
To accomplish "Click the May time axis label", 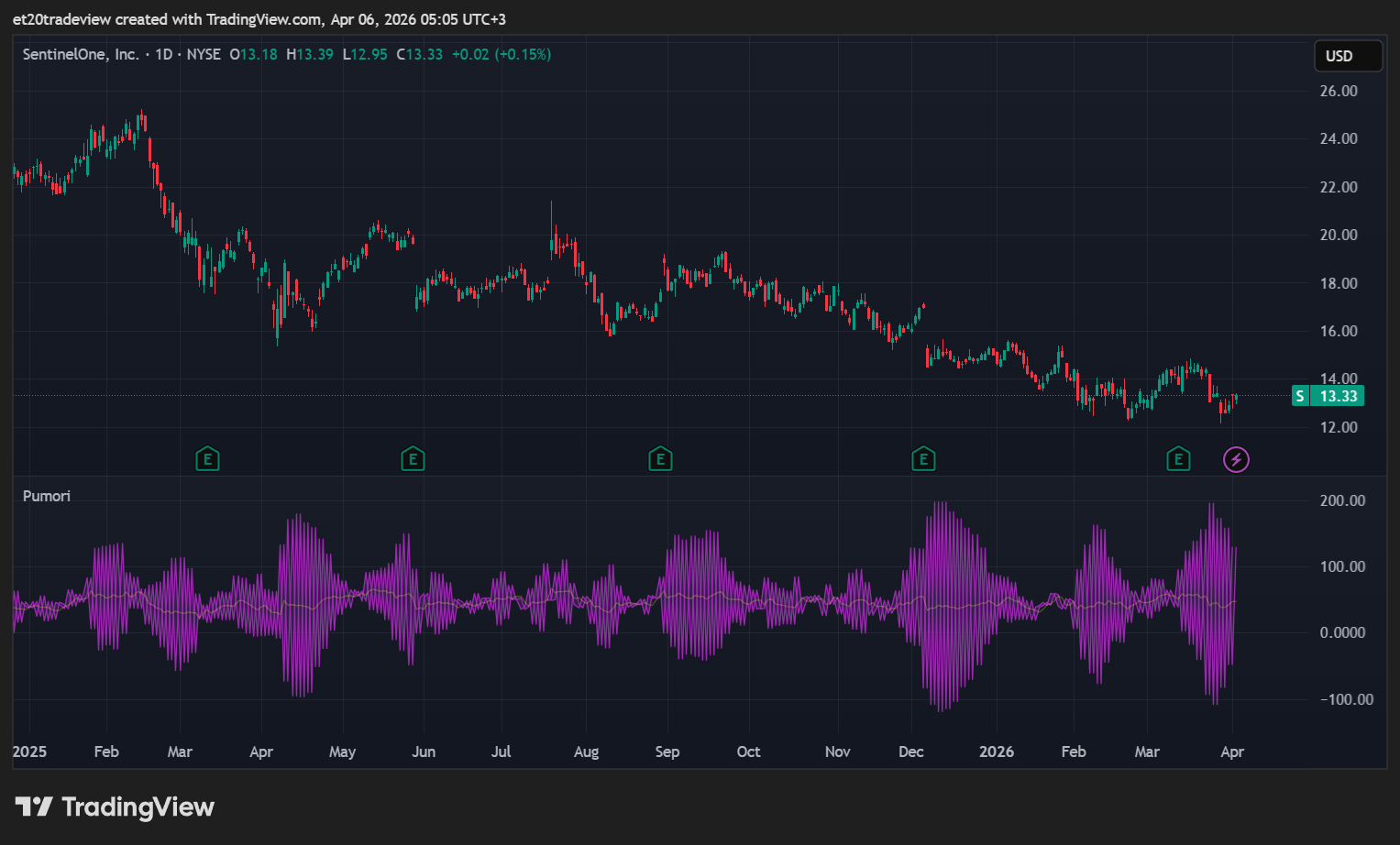I will (x=342, y=752).
